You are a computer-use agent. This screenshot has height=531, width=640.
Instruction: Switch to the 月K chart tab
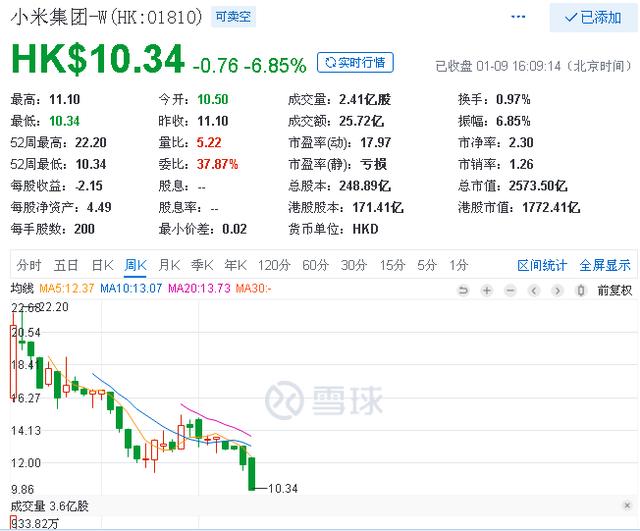(169, 265)
